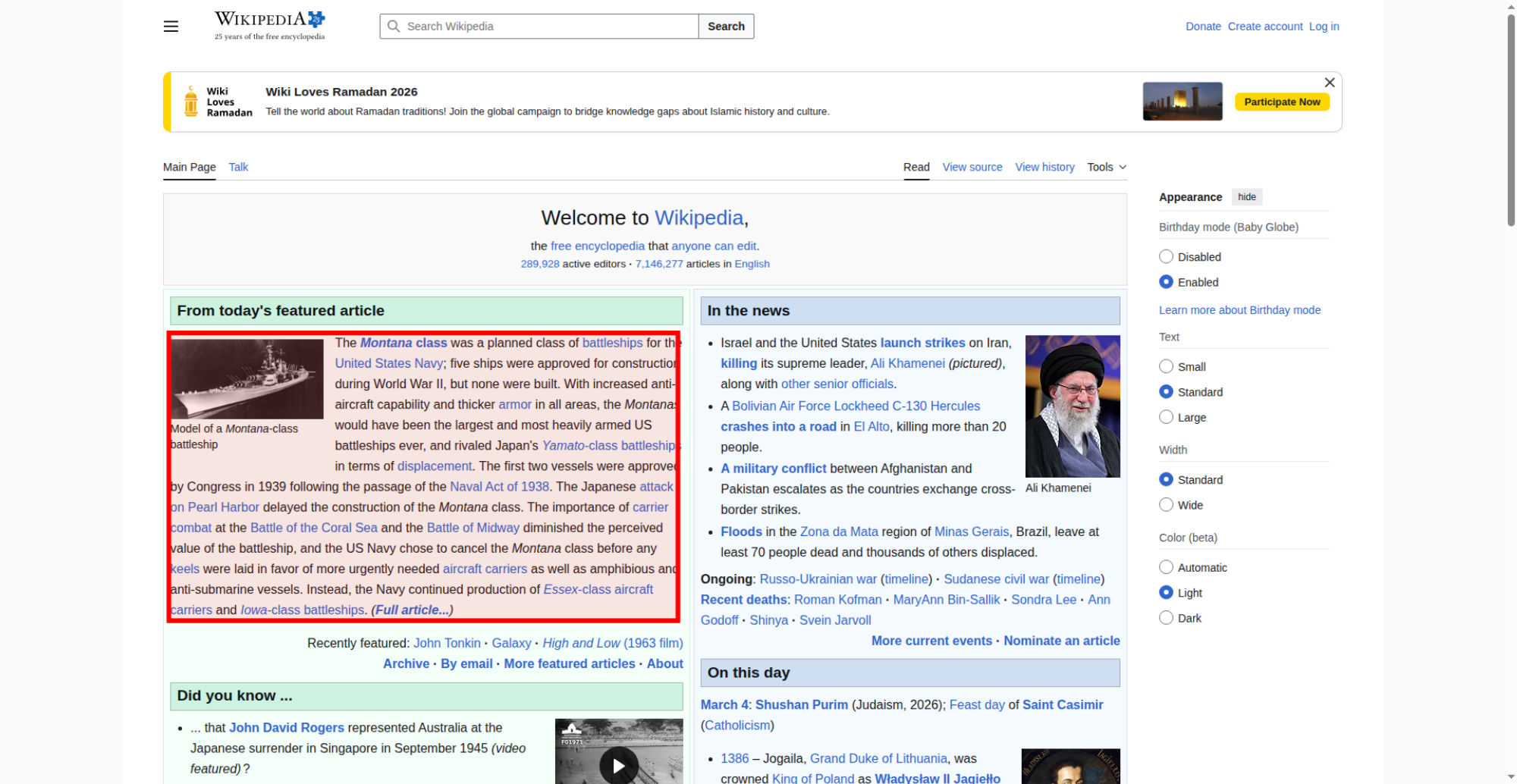This screenshot has height=784, width=1517.
Task: Open the Montana-class battleship model image
Action: 247,378
